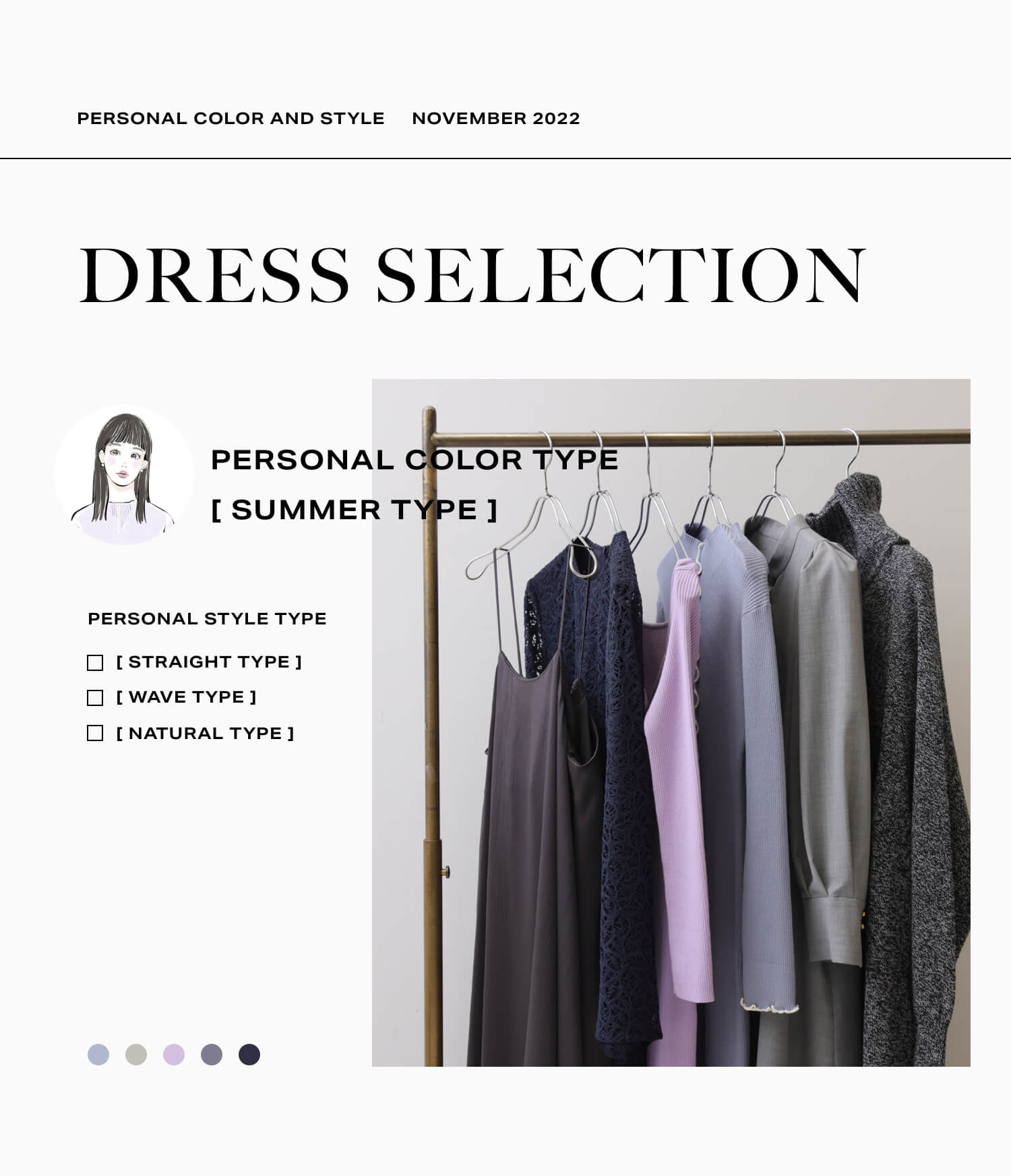Select the lavender color dot
1011x1176 pixels.
coord(174,1055)
